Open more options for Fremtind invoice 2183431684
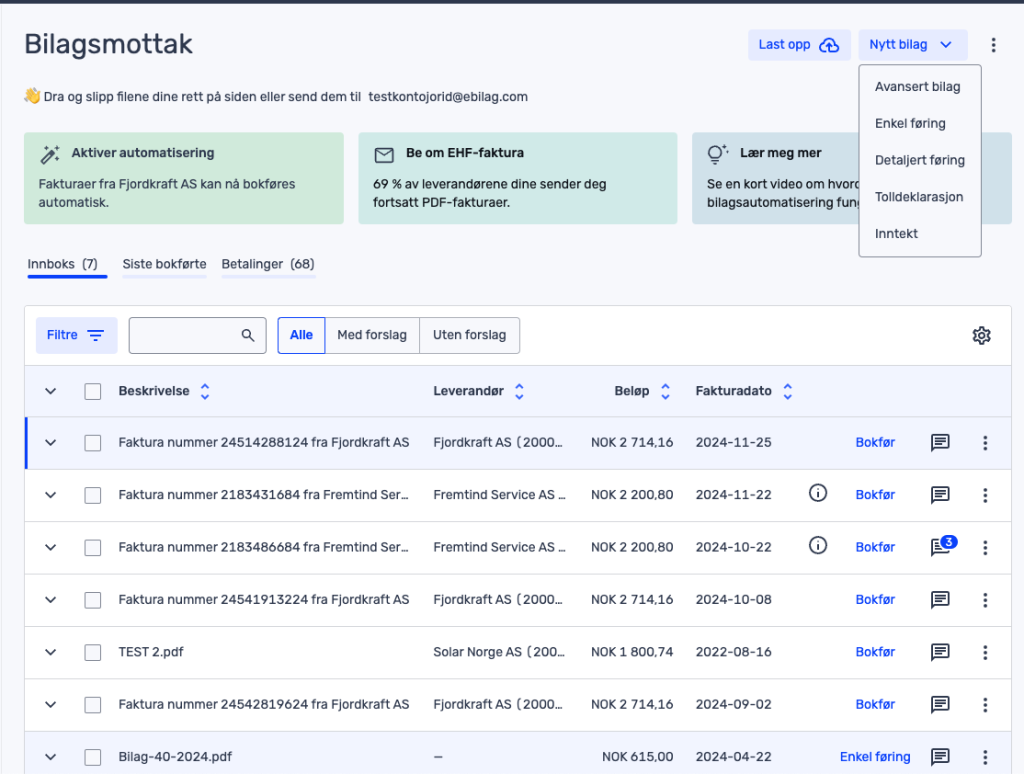Screen dimensions: 1024x774 coord(985,495)
